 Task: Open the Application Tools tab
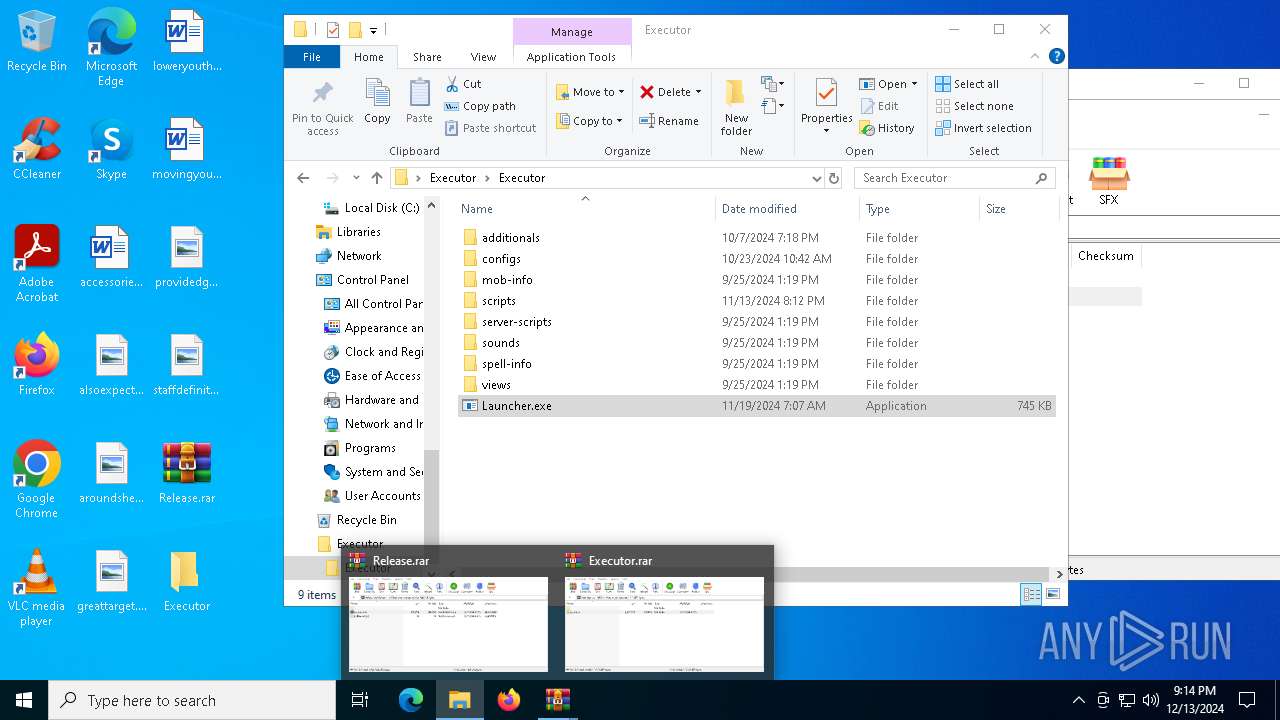pyautogui.click(x=571, y=57)
